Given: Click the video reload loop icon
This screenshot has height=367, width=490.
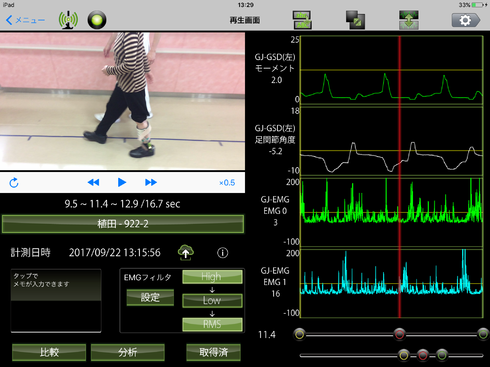Looking at the screenshot, I should click(x=14, y=183).
